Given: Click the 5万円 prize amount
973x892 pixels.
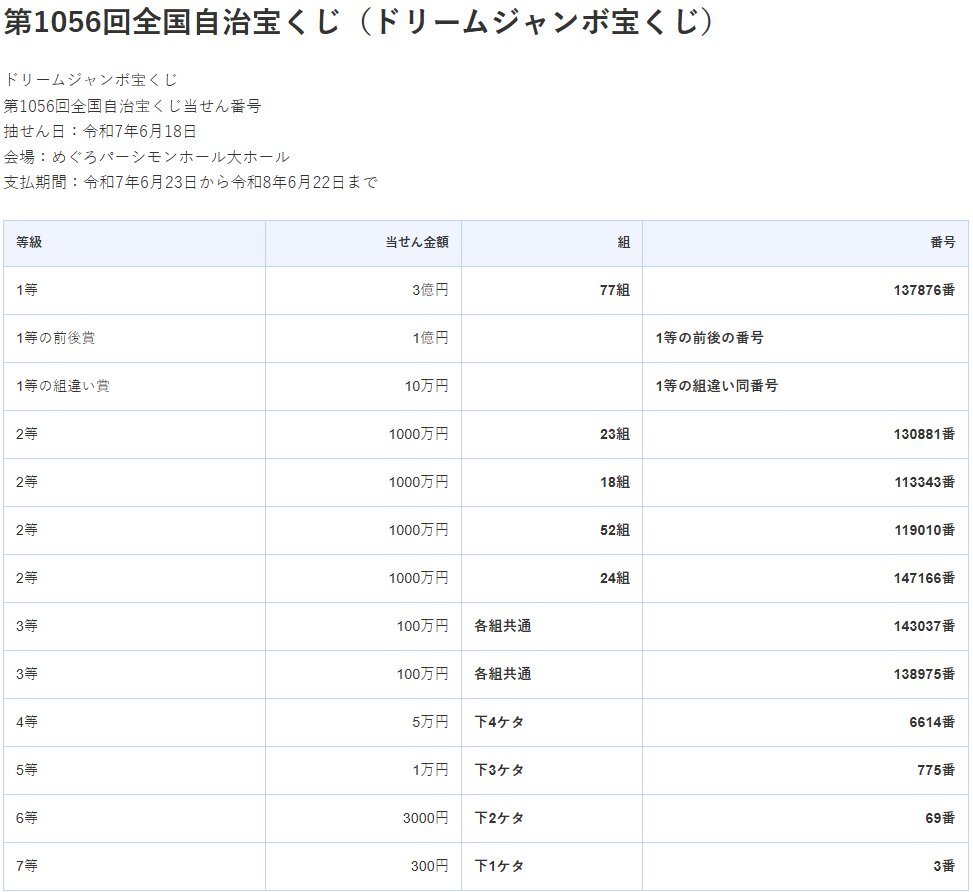Looking at the screenshot, I should 430,722.
